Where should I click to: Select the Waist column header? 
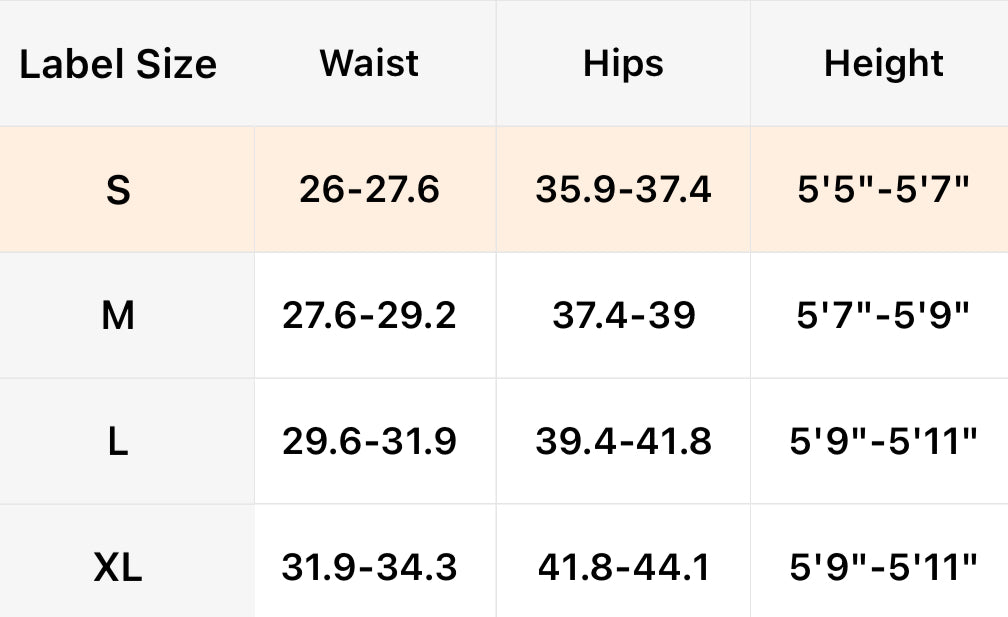tap(370, 64)
